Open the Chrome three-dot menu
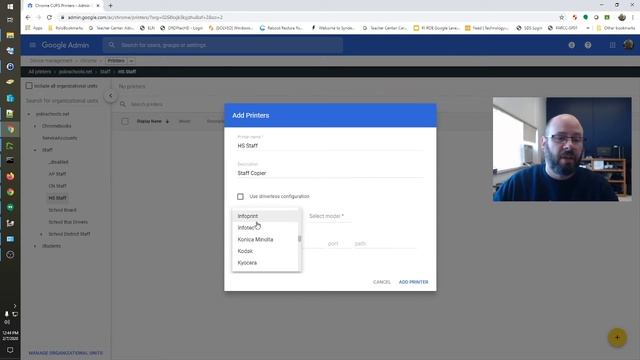Screen dimensions: 640x360 tap(633, 17)
